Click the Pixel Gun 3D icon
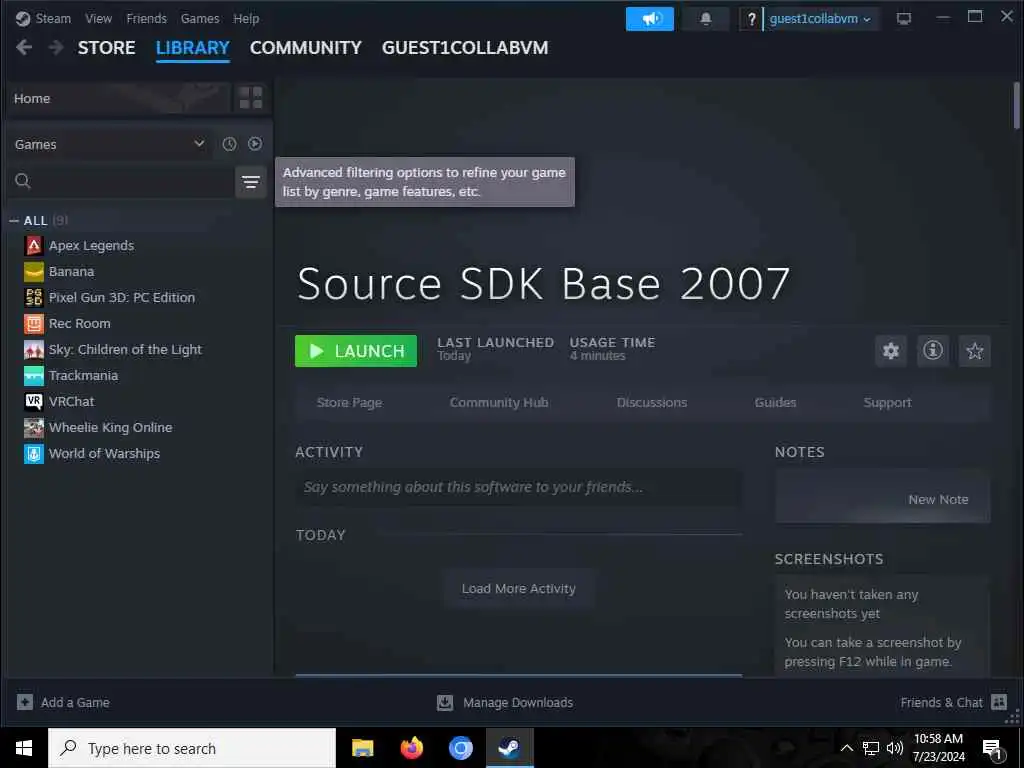 pos(34,297)
